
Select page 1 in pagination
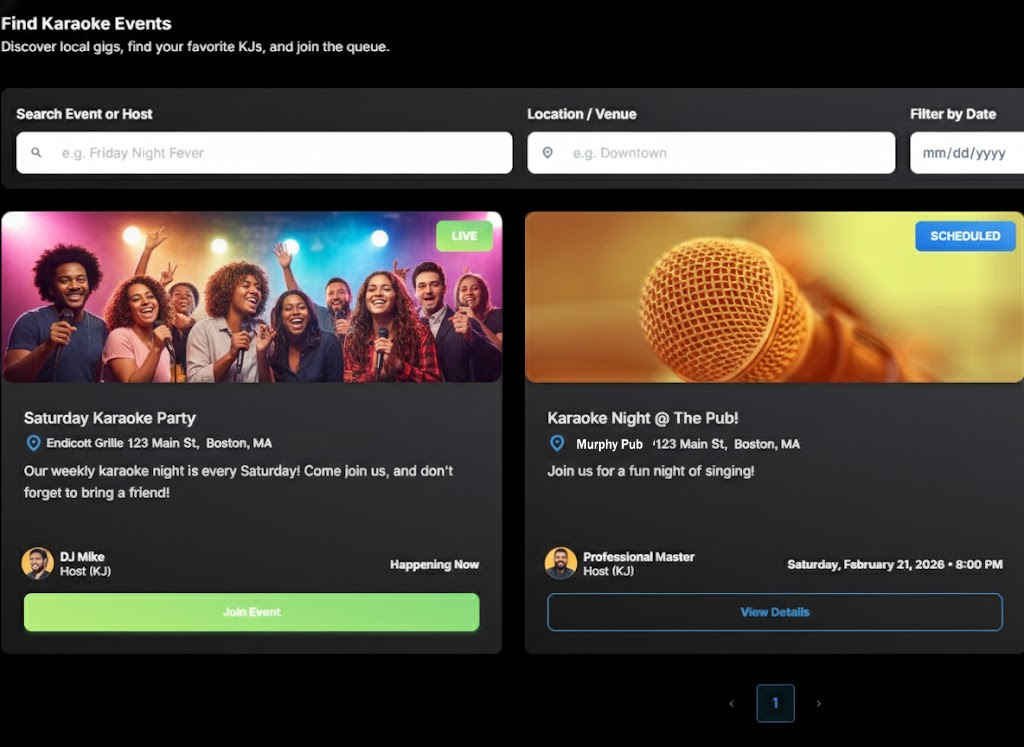coord(775,703)
